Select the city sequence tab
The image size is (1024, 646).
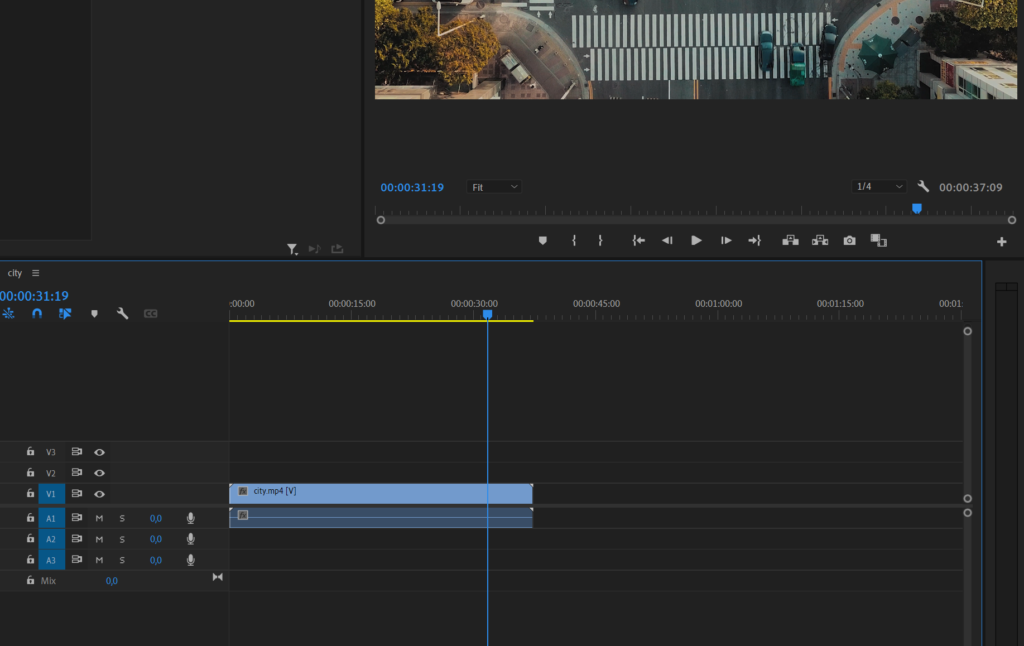click(x=15, y=273)
